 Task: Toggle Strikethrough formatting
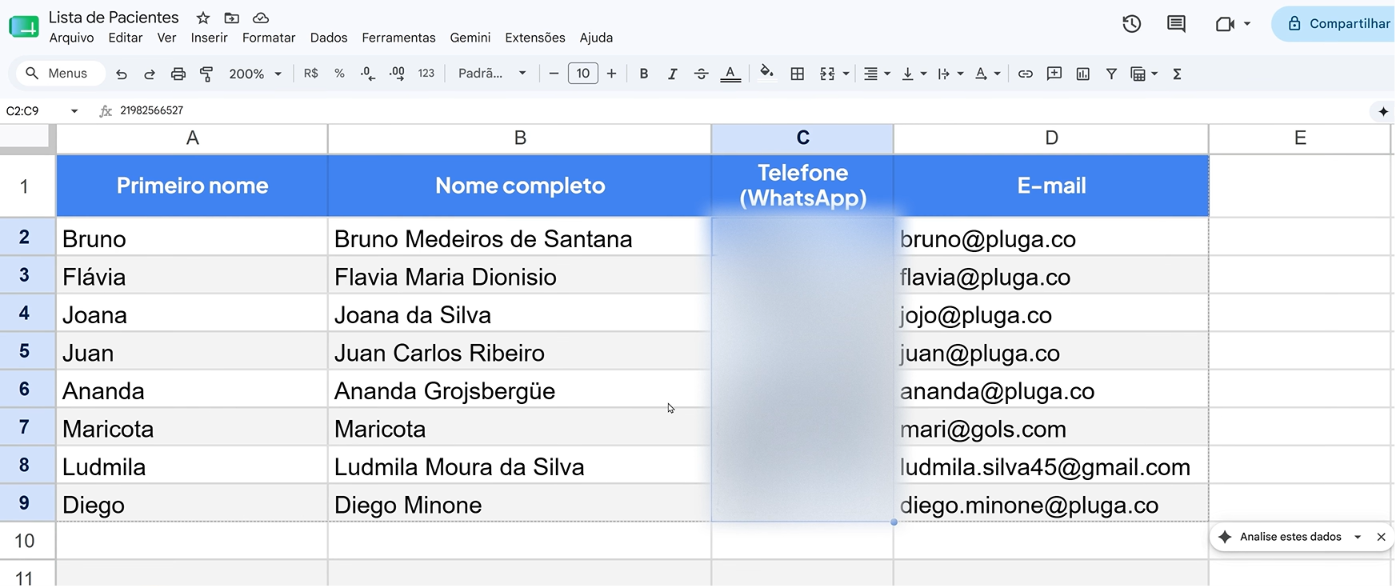point(701,74)
